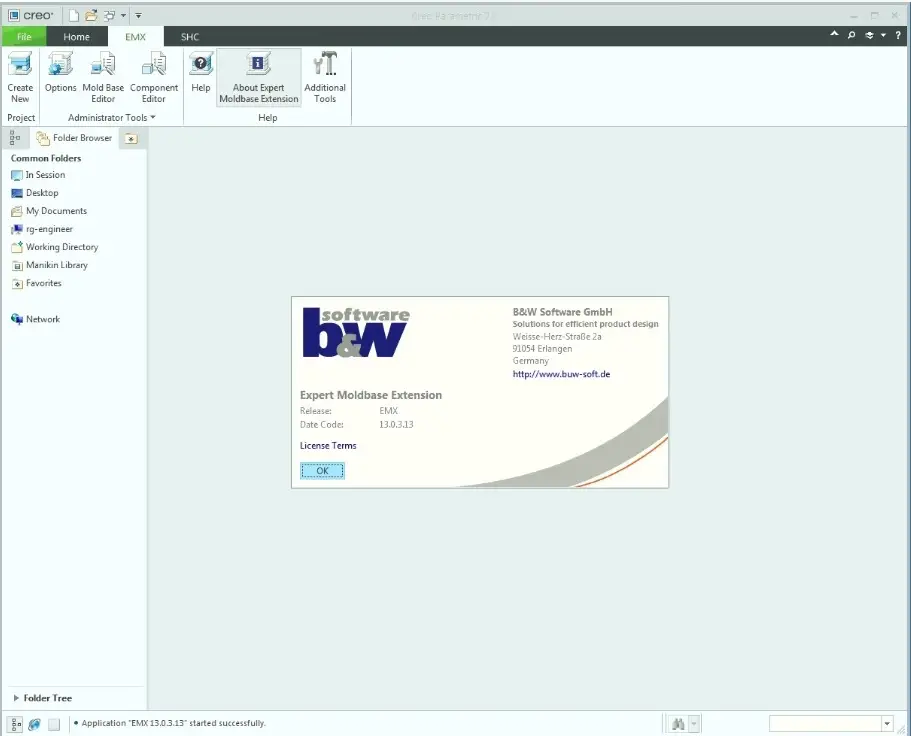Viewport: 911px width, 736px height.
Task: Switch to the Favorites navigator tab
Action: 131,139
